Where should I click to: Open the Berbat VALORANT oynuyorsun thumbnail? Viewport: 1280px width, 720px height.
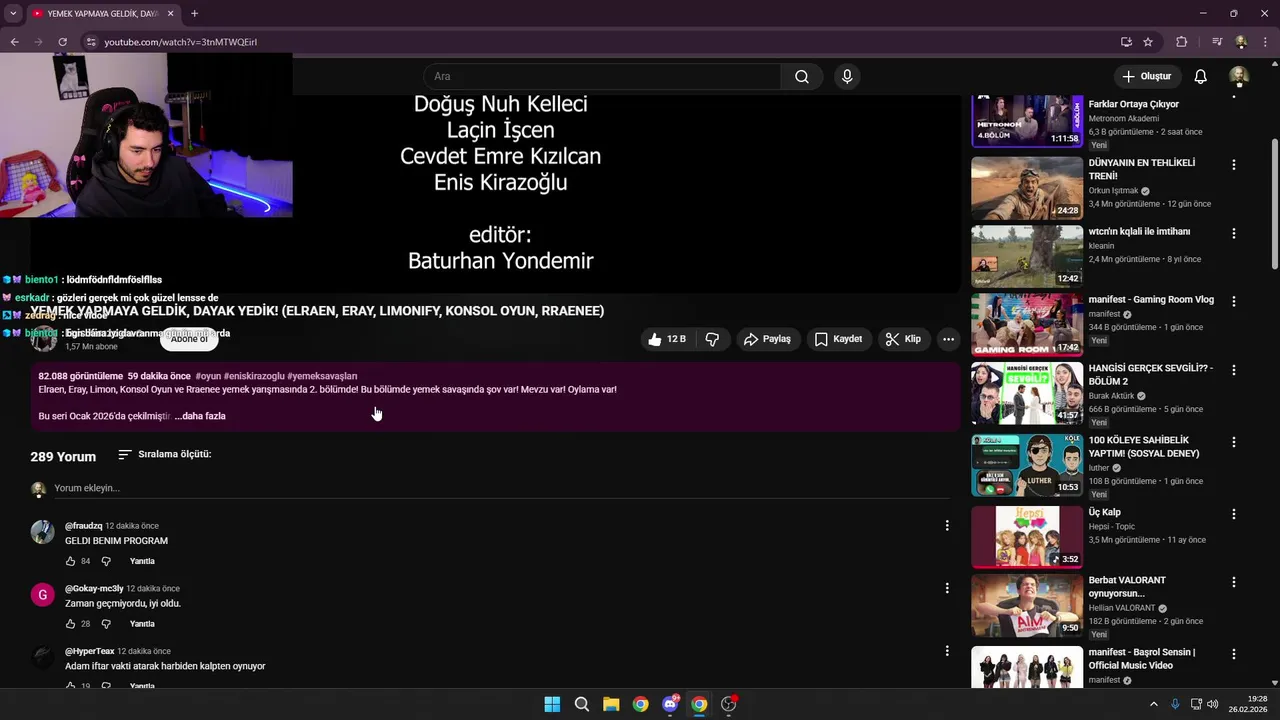(1027, 605)
